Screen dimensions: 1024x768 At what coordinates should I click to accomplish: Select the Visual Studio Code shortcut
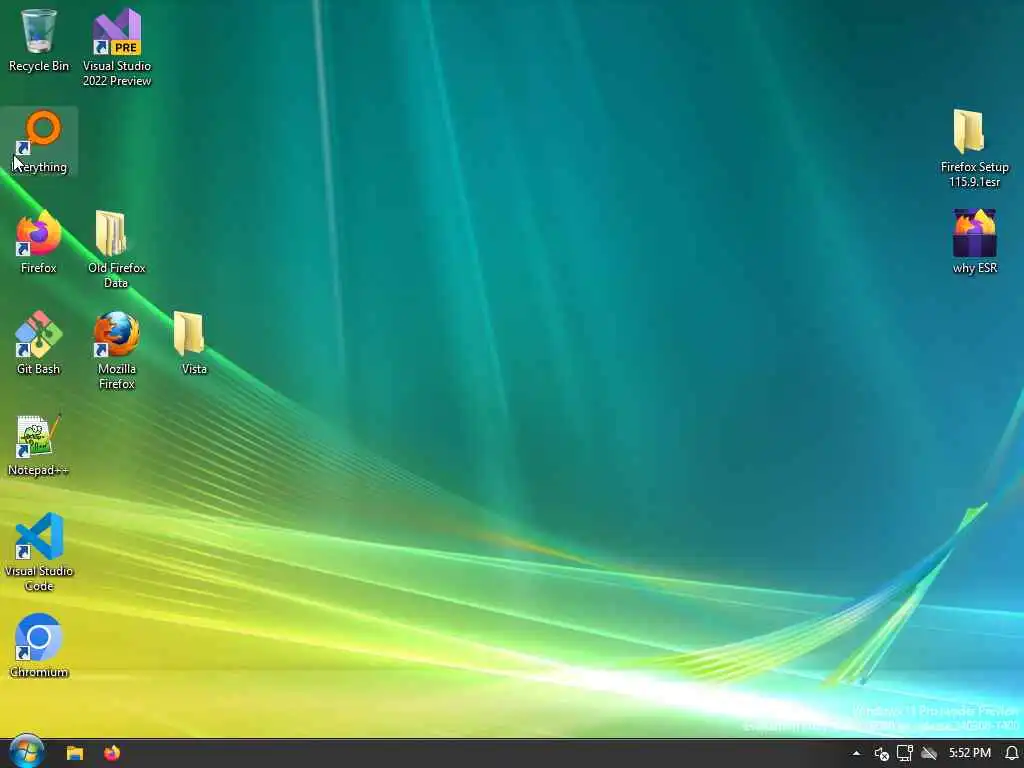(x=39, y=552)
